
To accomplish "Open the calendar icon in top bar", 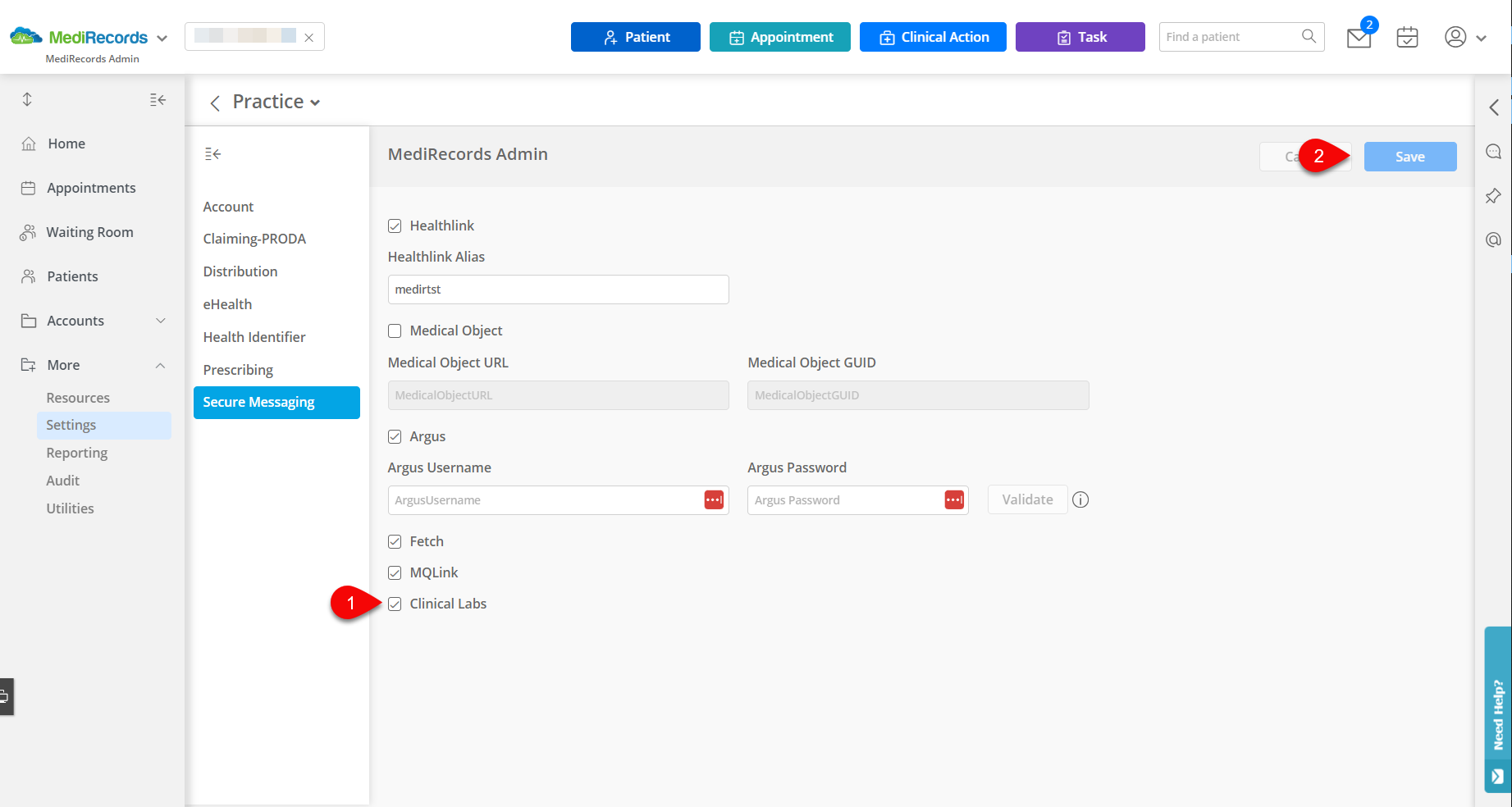I will point(1407,37).
